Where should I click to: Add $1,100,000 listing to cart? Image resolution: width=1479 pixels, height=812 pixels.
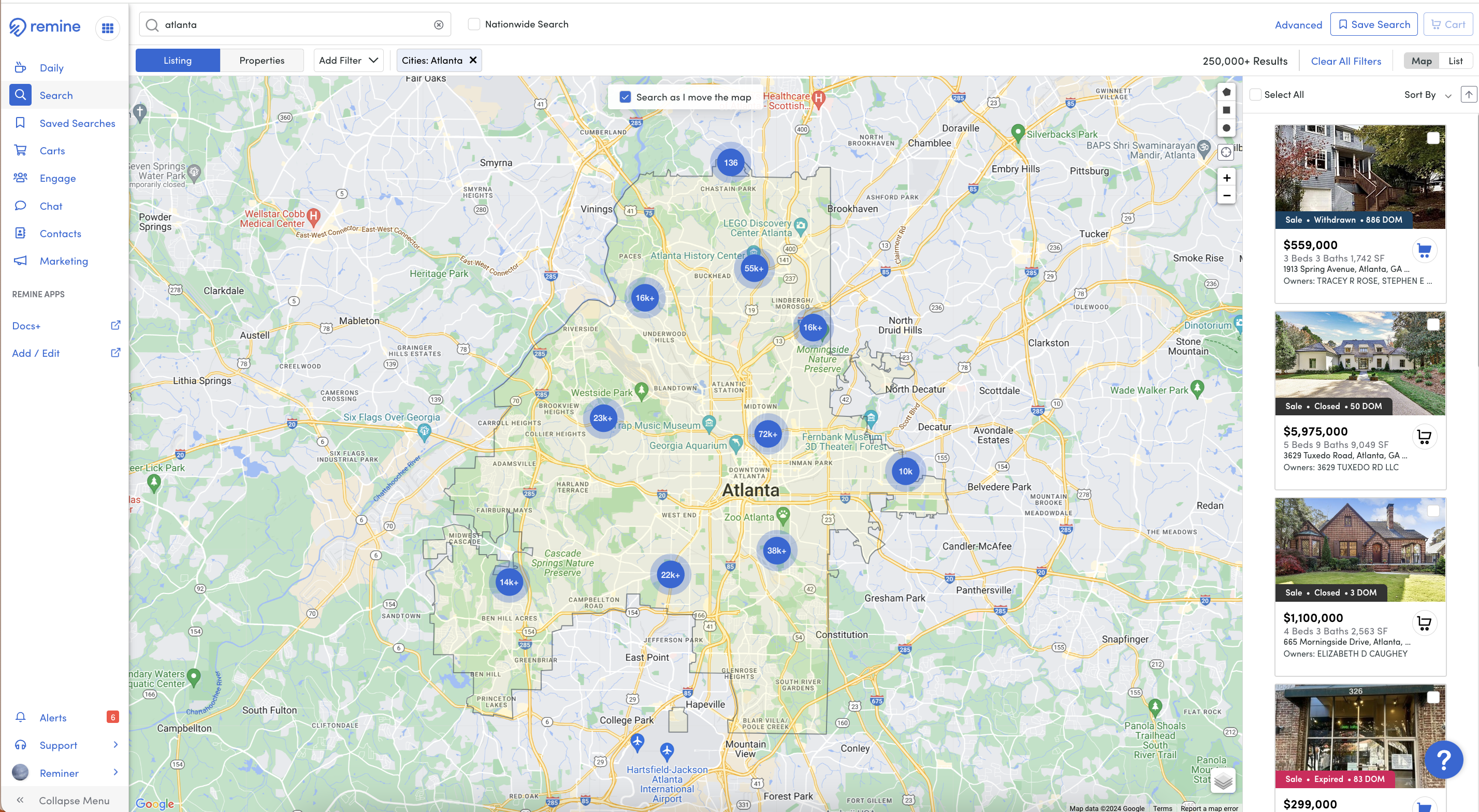click(x=1424, y=623)
